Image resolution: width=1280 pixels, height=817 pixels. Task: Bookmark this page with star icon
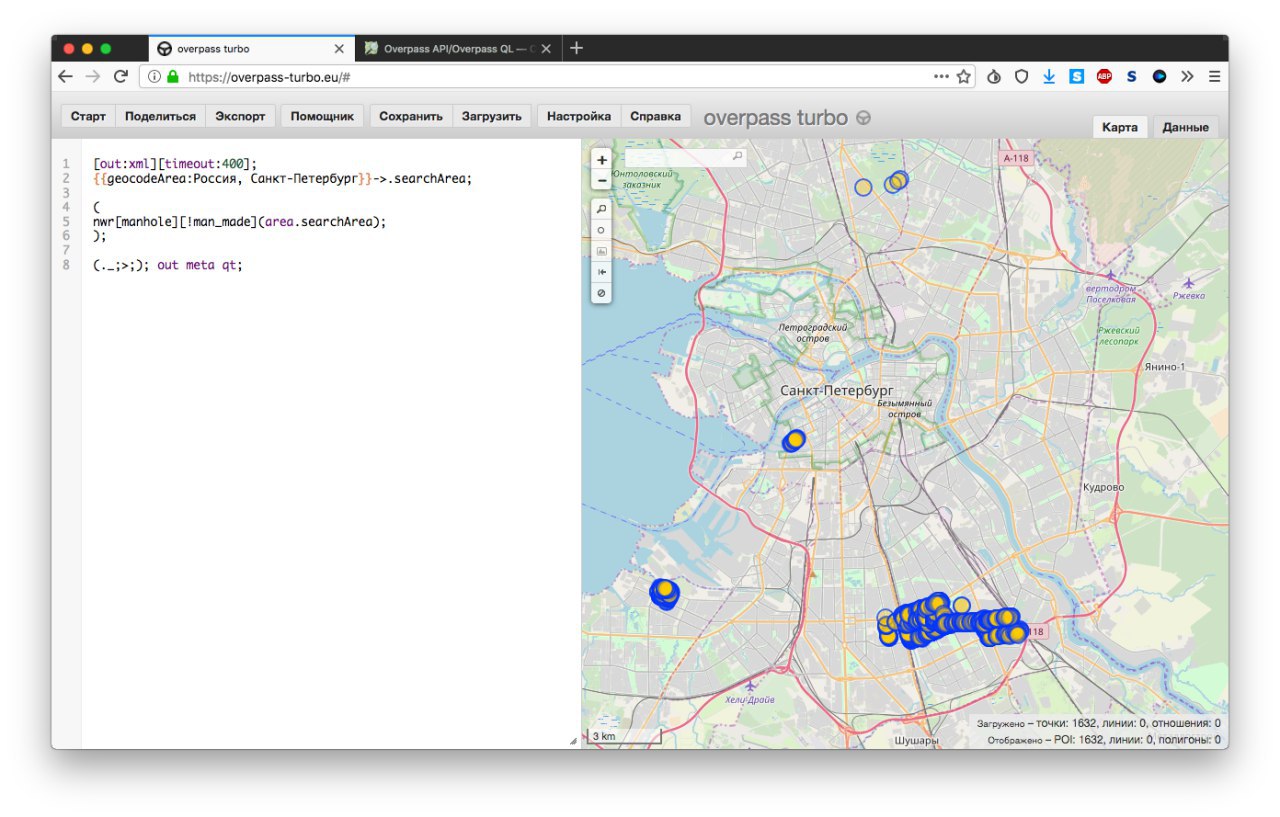click(x=964, y=76)
